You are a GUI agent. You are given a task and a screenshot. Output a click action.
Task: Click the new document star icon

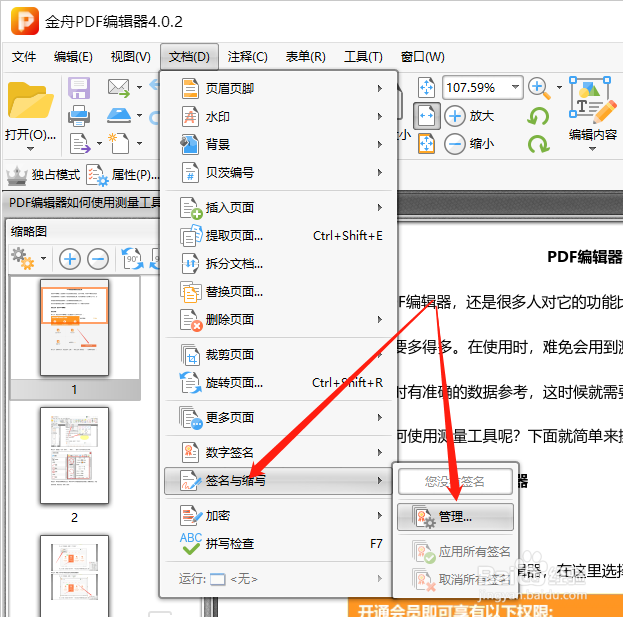click(119, 143)
